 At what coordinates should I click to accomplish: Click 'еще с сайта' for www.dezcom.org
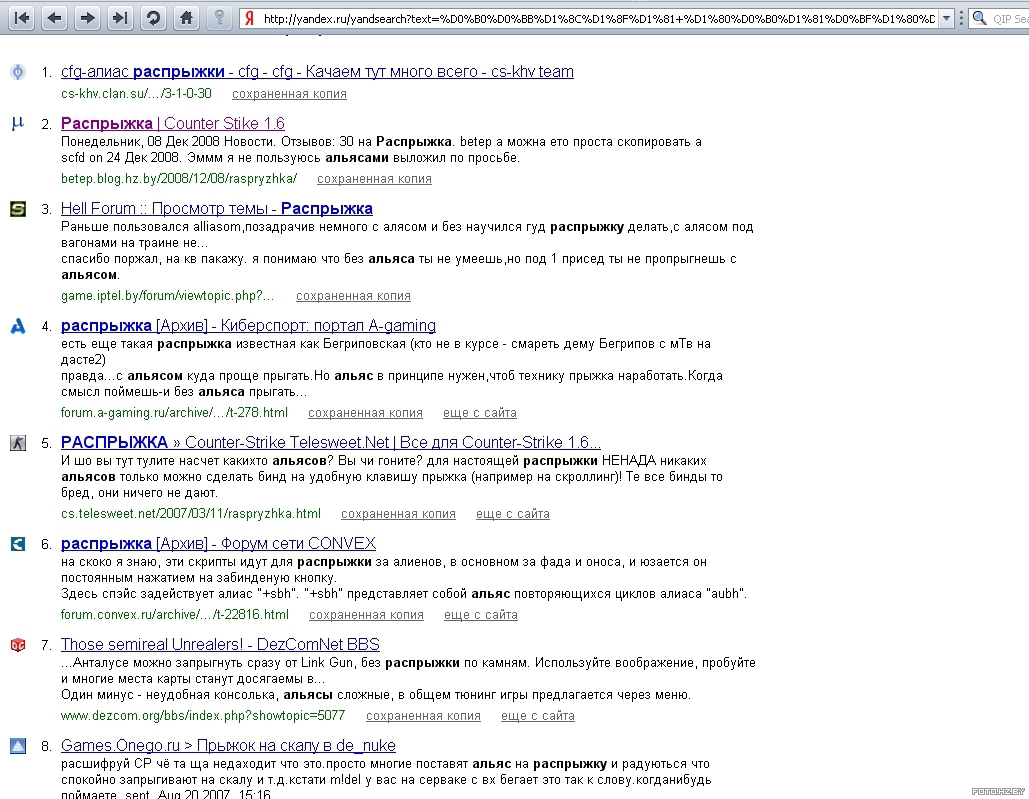537,716
